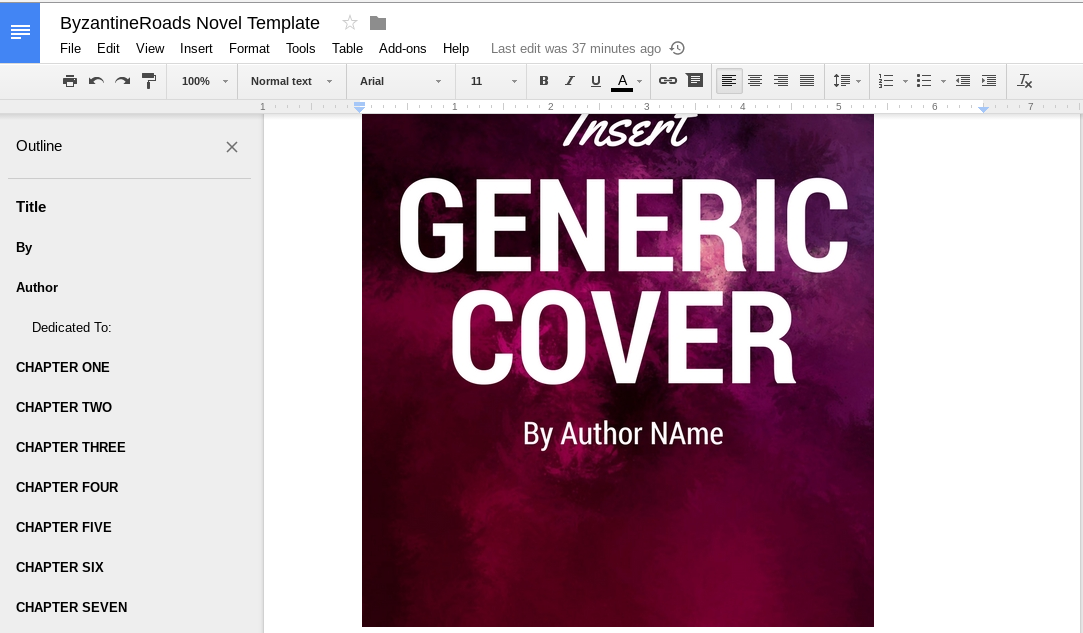Add a comment with the comment icon
Image resolution: width=1083 pixels, height=633 pixels.
click(x=695, y=81)
